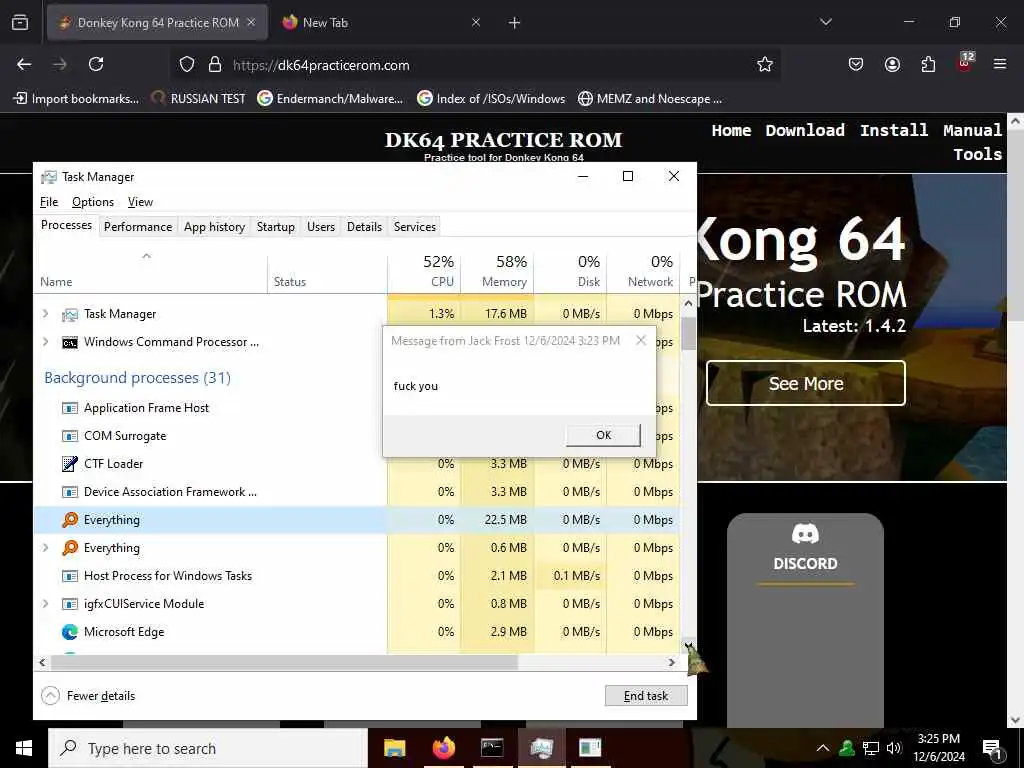Bookmark this page with star icon
Image resolution: width=1024 pixels, height=768 pixels.
(x=765, y=65)
